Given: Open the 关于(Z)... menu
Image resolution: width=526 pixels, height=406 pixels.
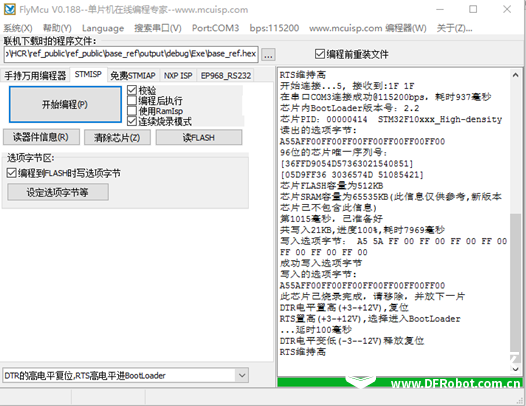Looking at the screenshot, I should 454,28.
